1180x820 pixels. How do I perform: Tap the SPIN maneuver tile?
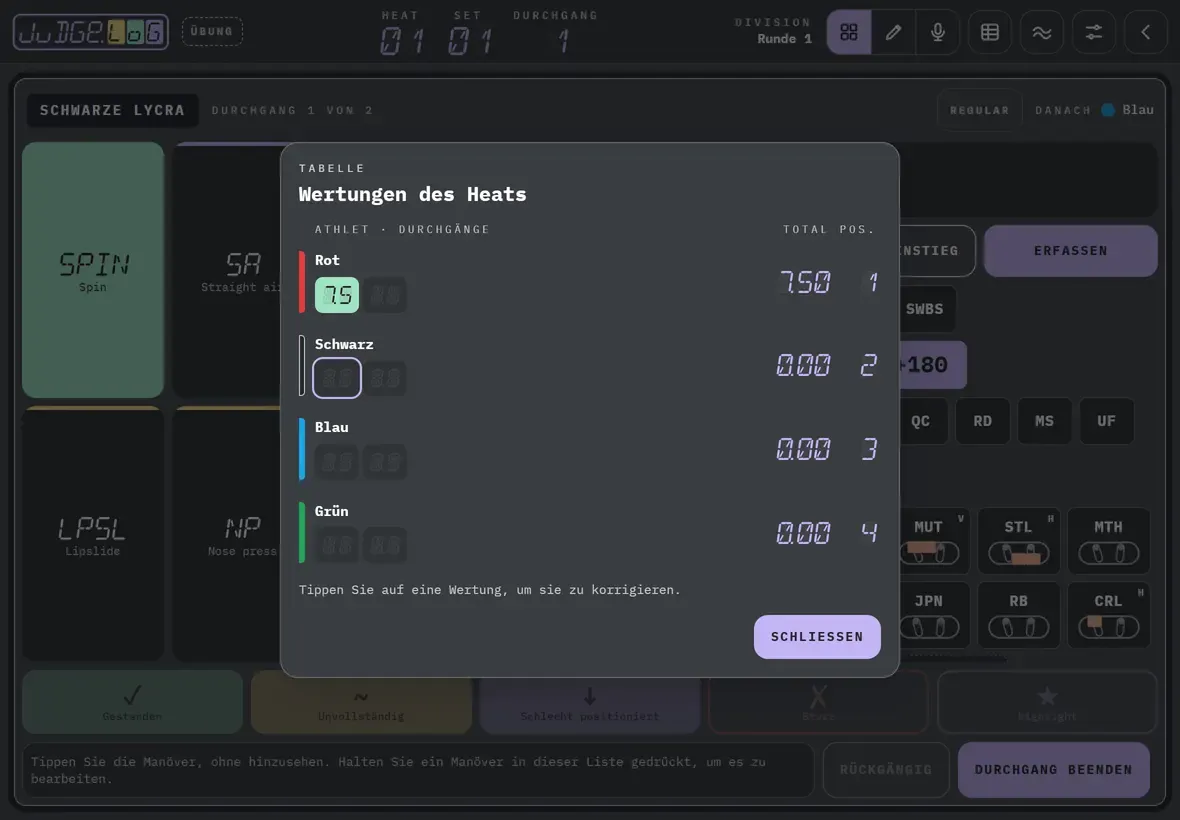coord(93,270)
